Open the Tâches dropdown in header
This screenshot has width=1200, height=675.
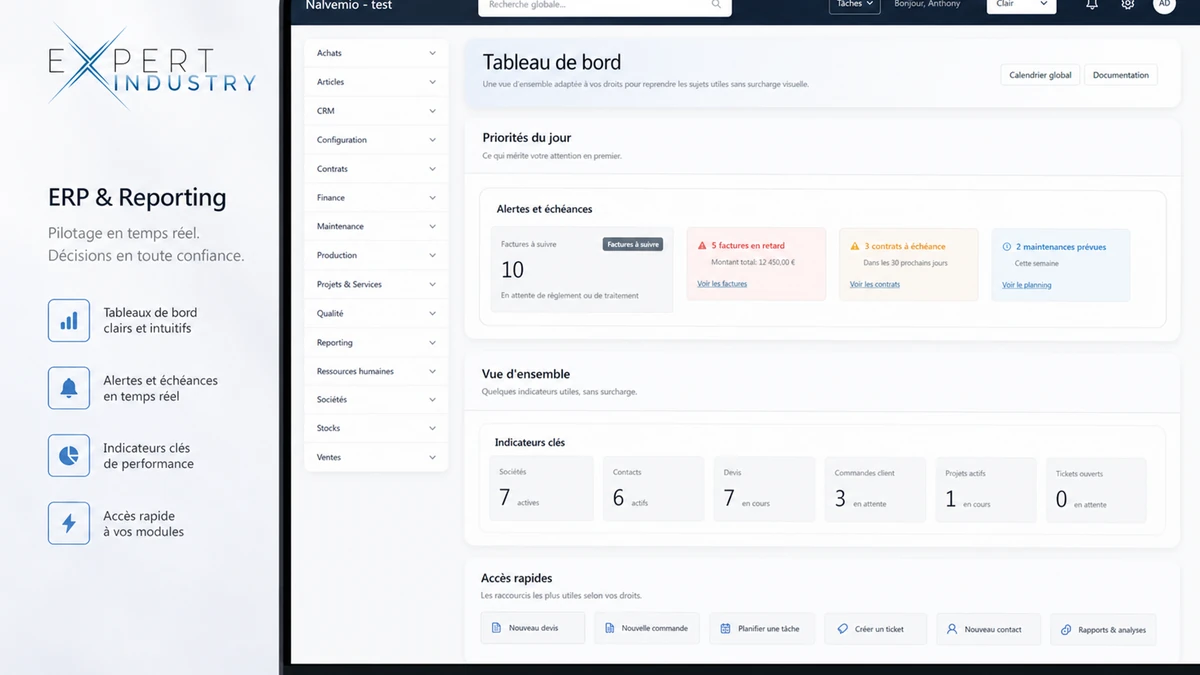click(x=854, y=4)
